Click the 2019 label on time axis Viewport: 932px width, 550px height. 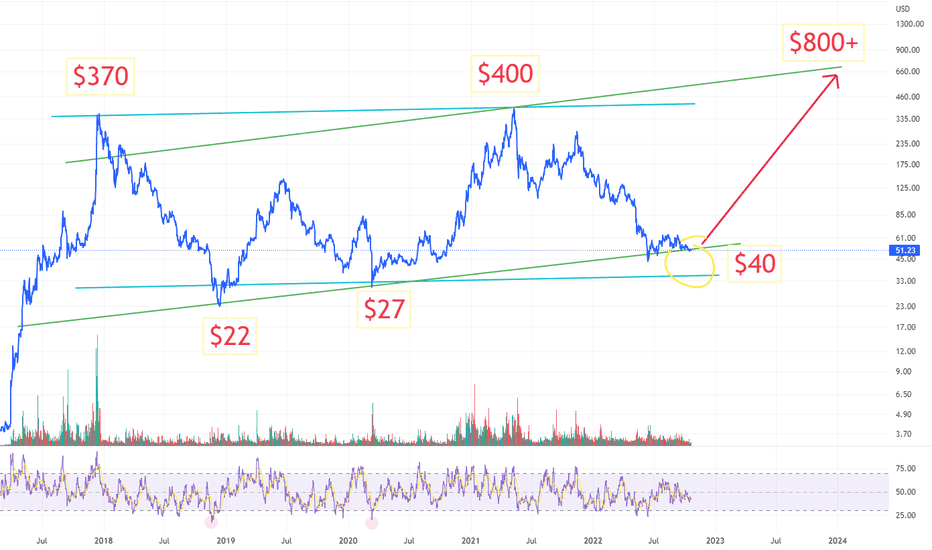(226, 540)
